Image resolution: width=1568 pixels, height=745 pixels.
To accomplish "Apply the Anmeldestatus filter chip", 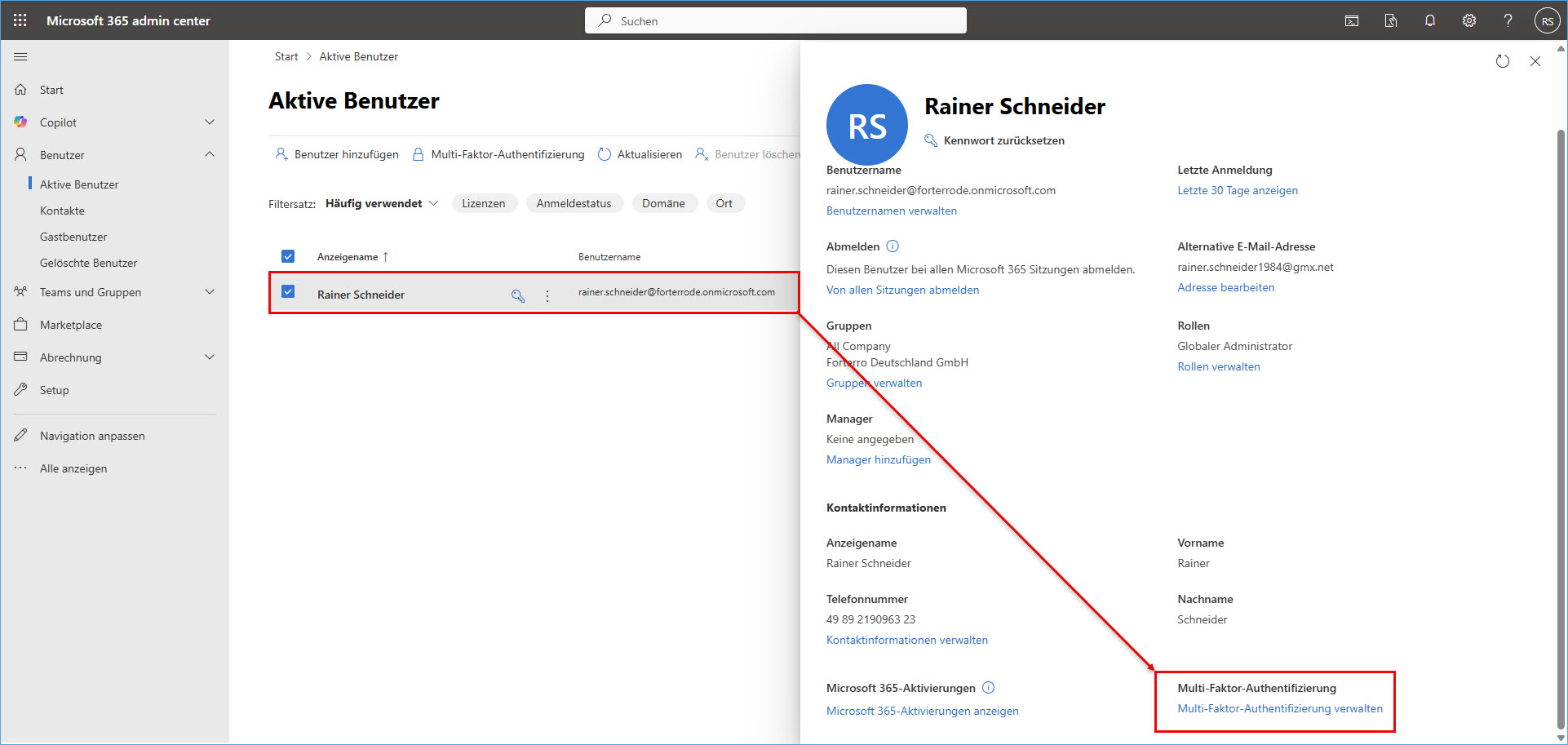I will 574,203.
